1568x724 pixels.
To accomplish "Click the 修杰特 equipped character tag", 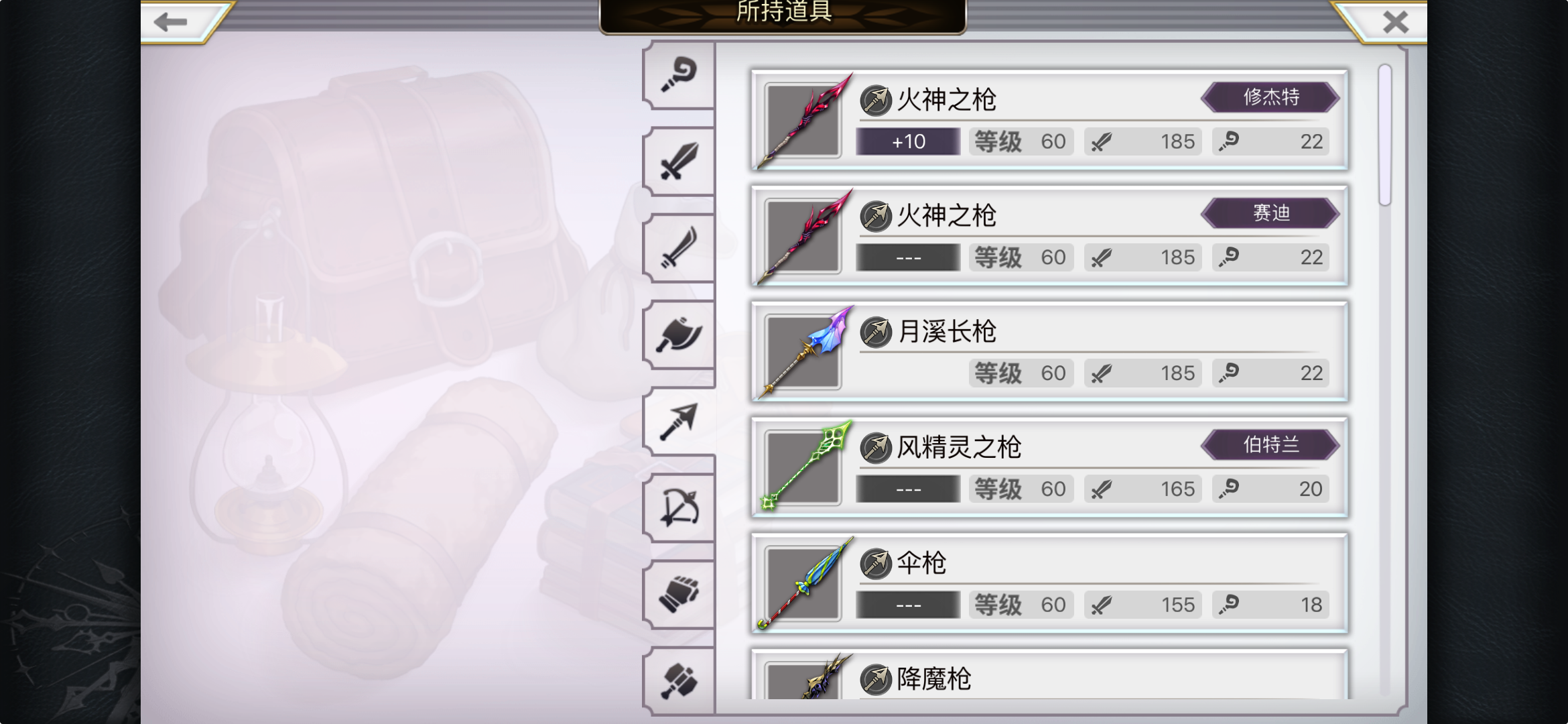I will (1270, 97).
